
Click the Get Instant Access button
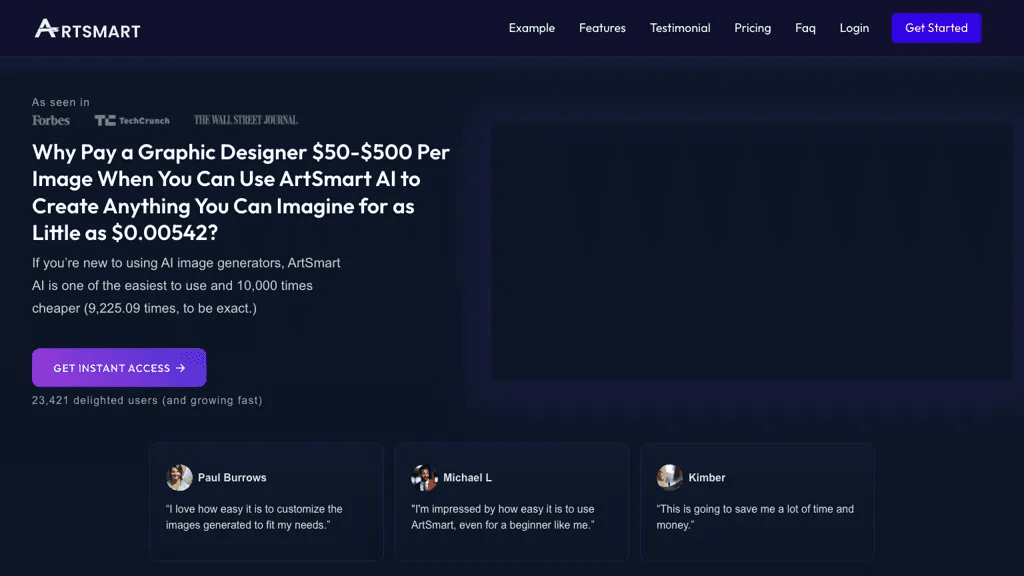pyautogui.click(x=119, y=368)
